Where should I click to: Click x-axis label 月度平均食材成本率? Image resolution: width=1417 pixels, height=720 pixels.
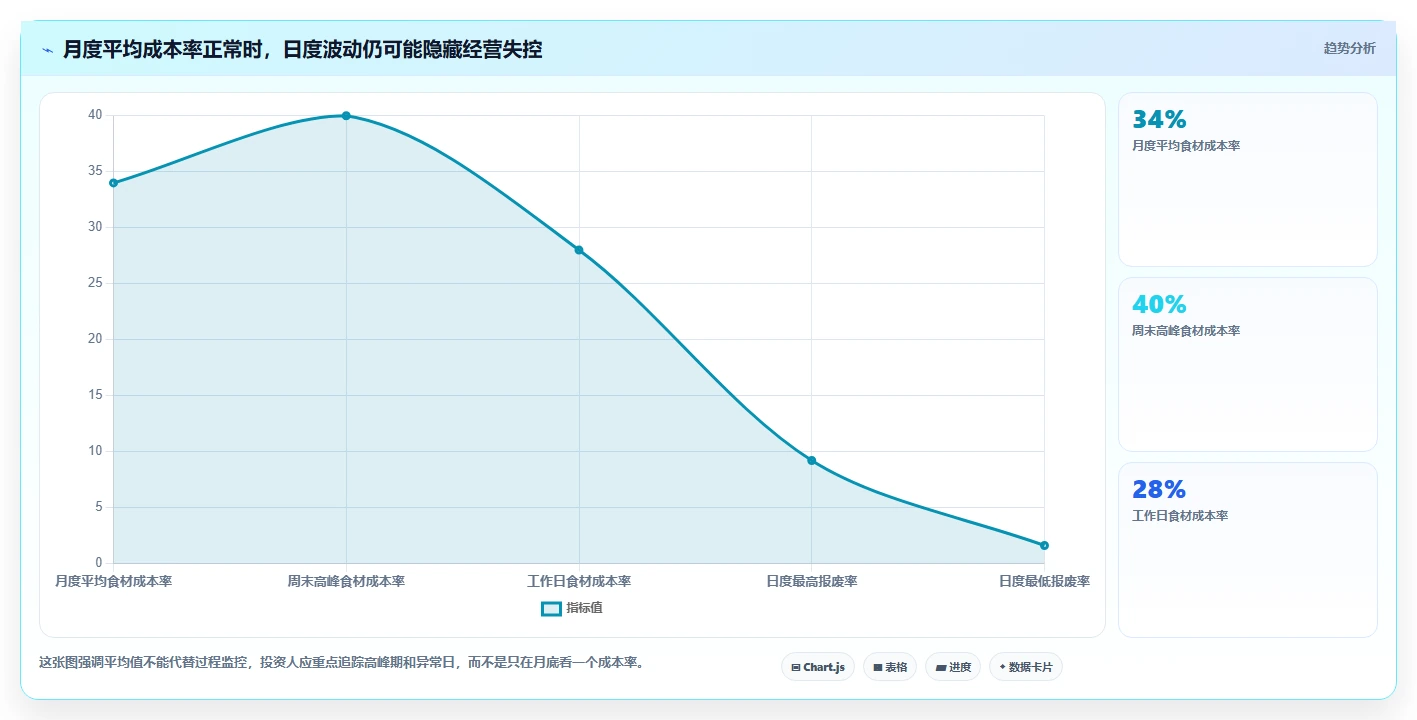[x=113, y=581]
